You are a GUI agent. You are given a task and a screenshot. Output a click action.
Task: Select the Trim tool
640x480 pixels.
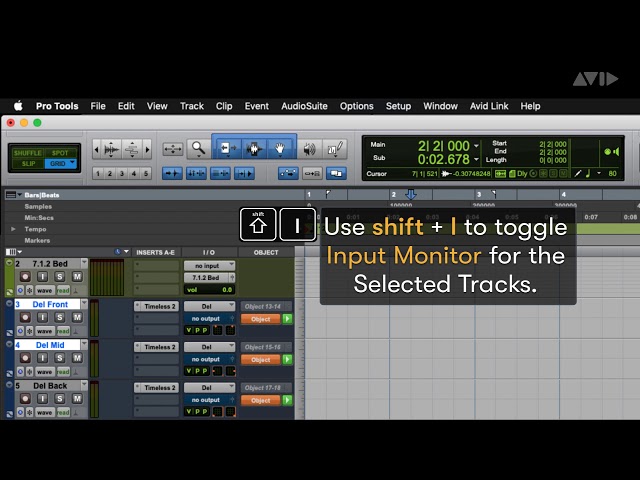227,149
